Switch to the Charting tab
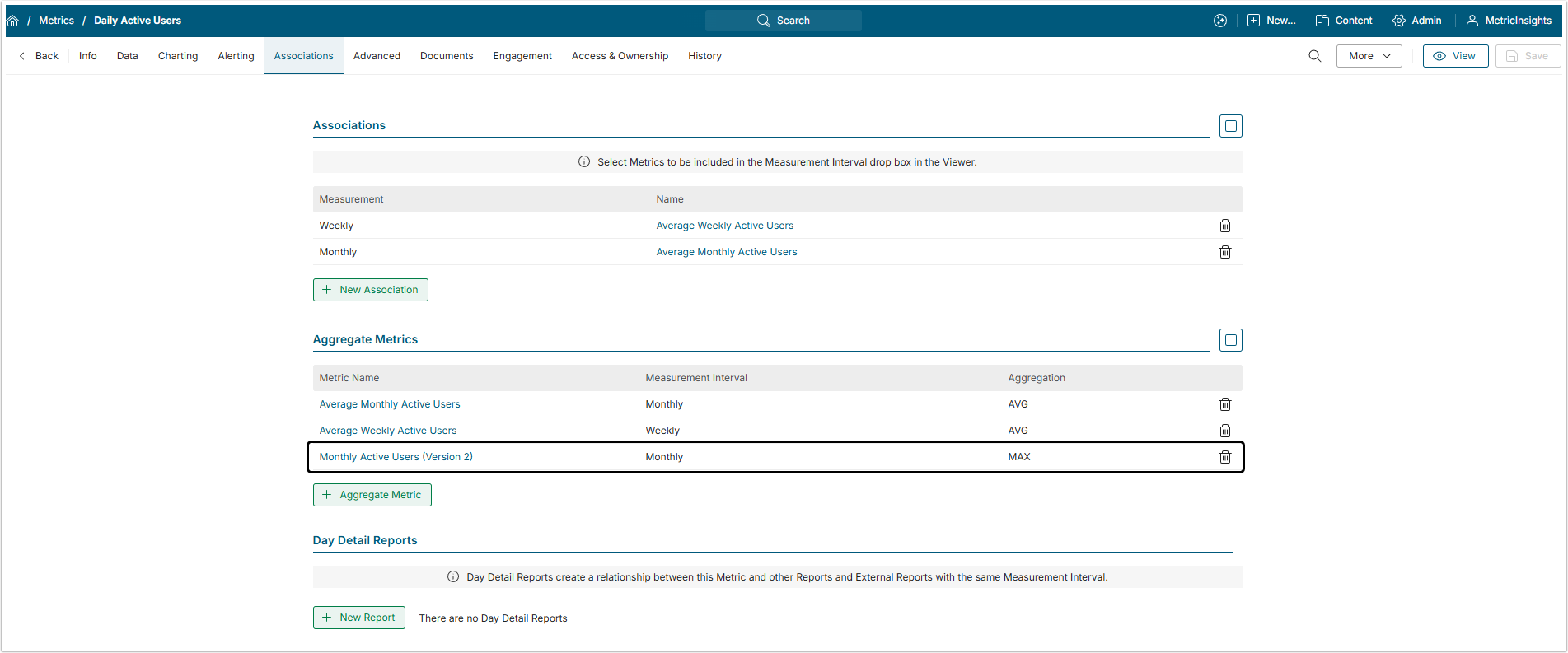 click(x=178, y=56)
